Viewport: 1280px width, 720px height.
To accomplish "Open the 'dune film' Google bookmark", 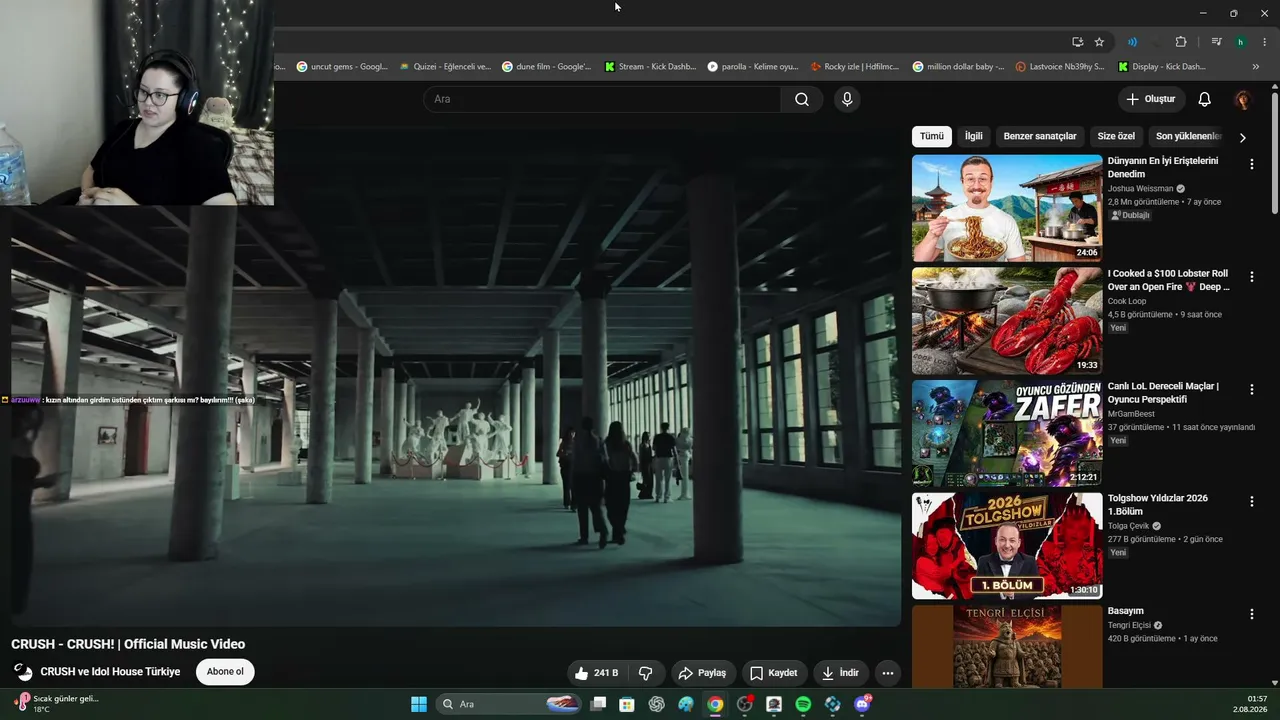I will tap(547, 67).
